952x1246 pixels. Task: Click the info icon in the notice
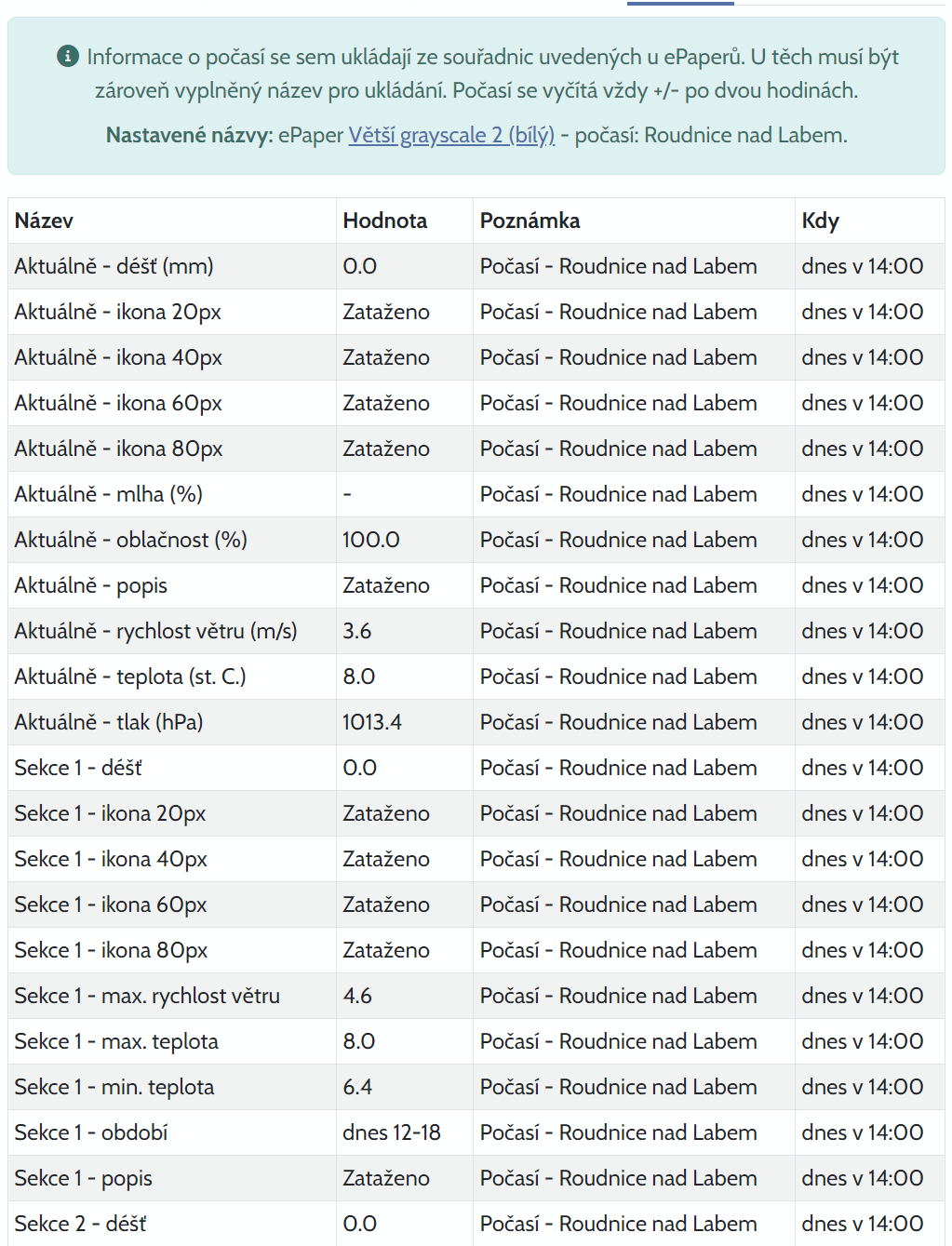pos(68,56)
